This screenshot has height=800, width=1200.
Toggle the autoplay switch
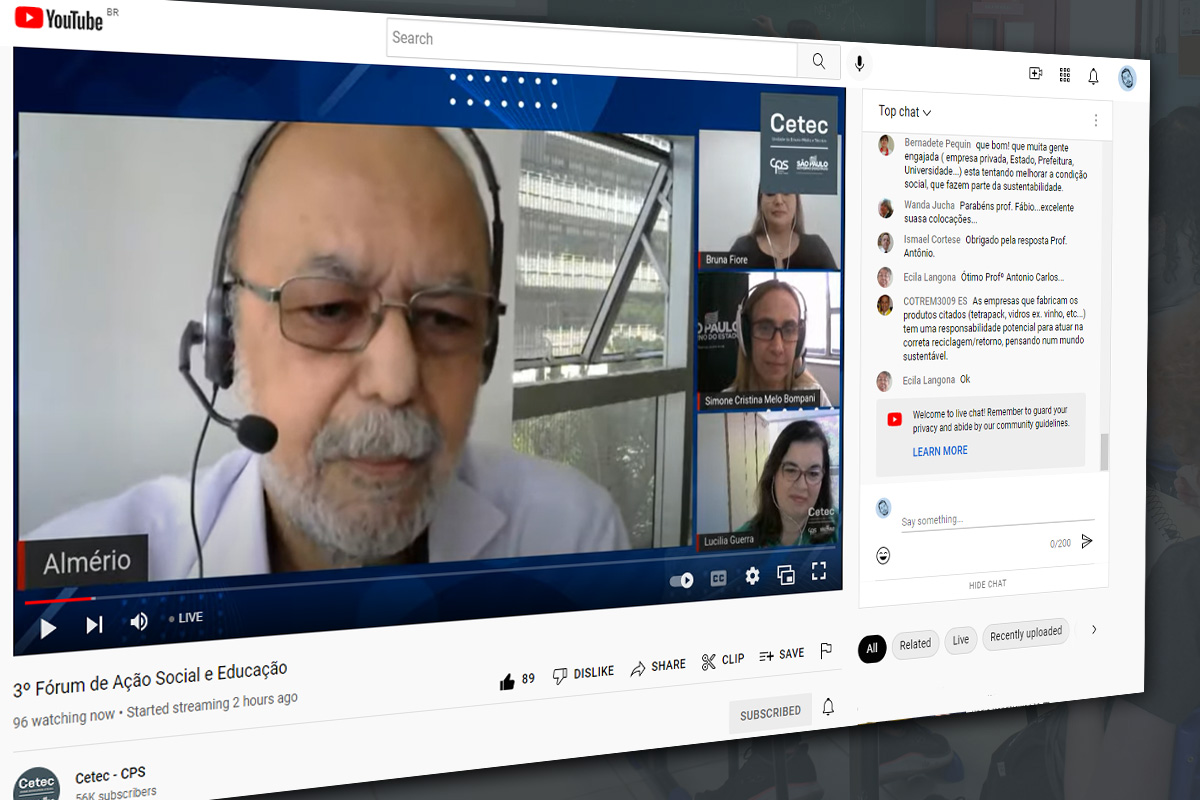(682, 580)
